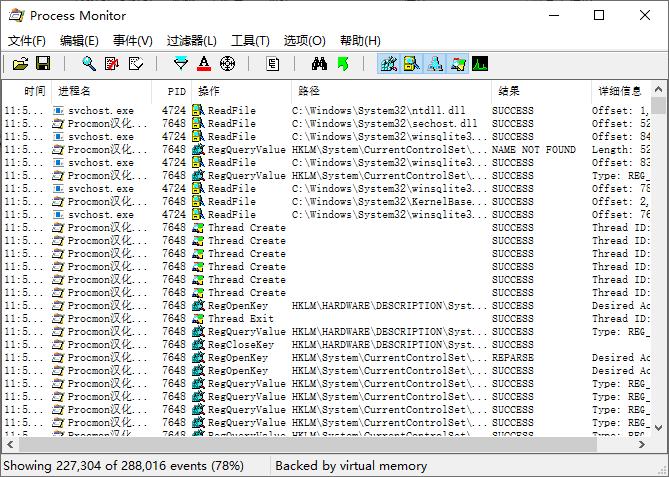Screen dimensions: 669x477
Task: Click the PID column header
Action: tap(172, 91)
